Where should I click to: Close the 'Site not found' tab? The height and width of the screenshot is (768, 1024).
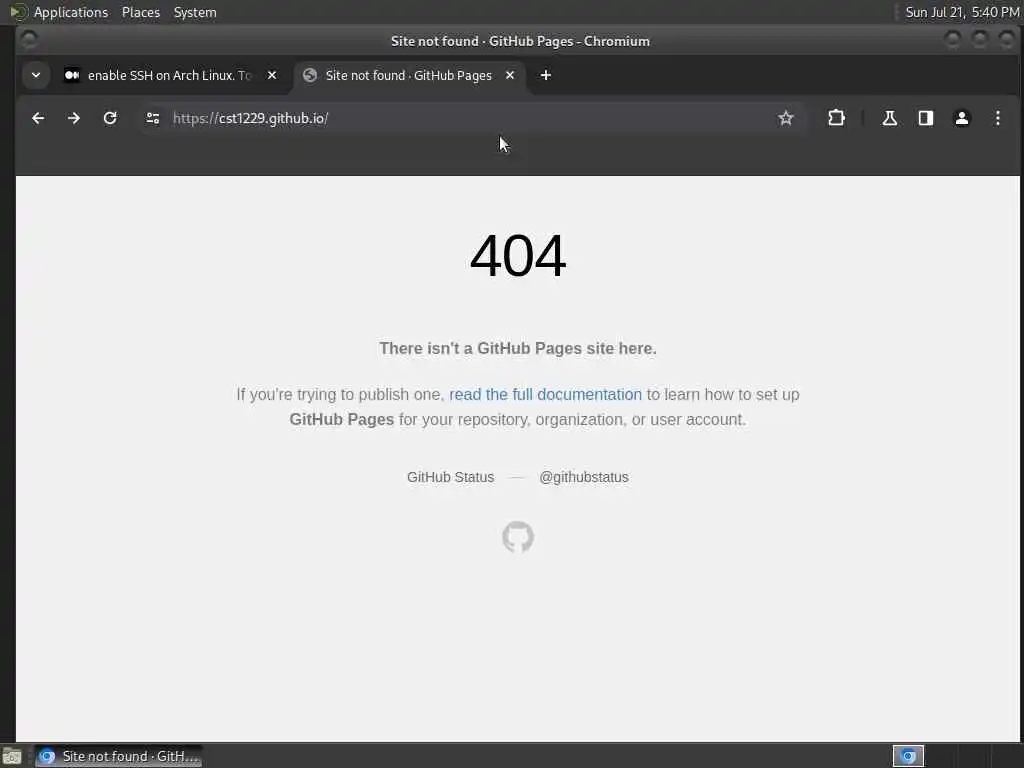[510, 76]
